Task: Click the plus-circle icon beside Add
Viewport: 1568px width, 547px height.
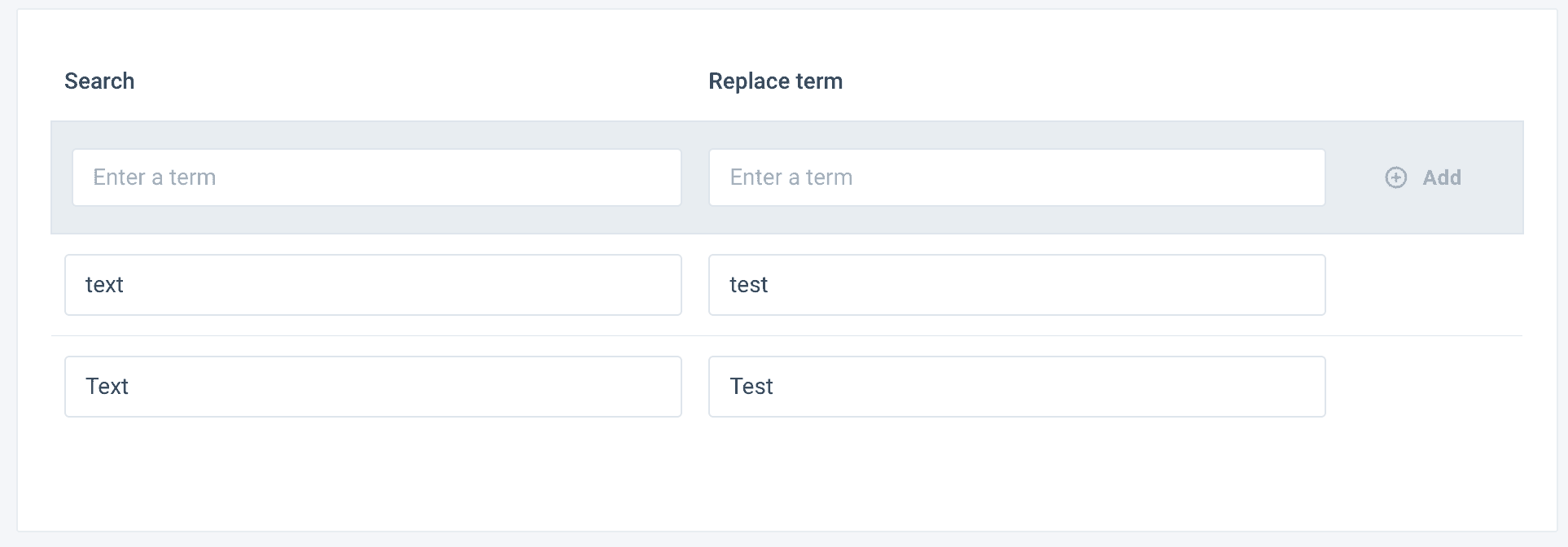Action: tap(1395, 177)
